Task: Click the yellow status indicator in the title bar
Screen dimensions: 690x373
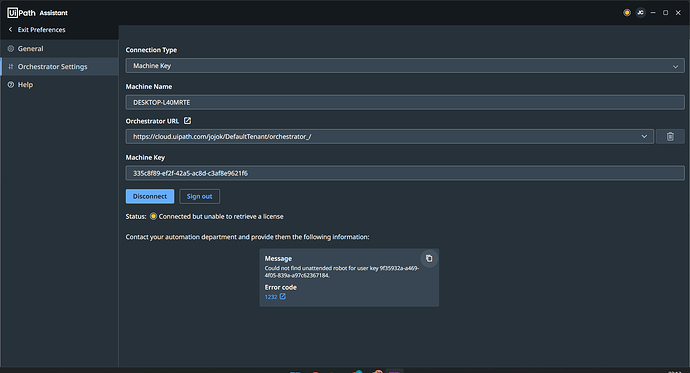Action: coord(627,13)
